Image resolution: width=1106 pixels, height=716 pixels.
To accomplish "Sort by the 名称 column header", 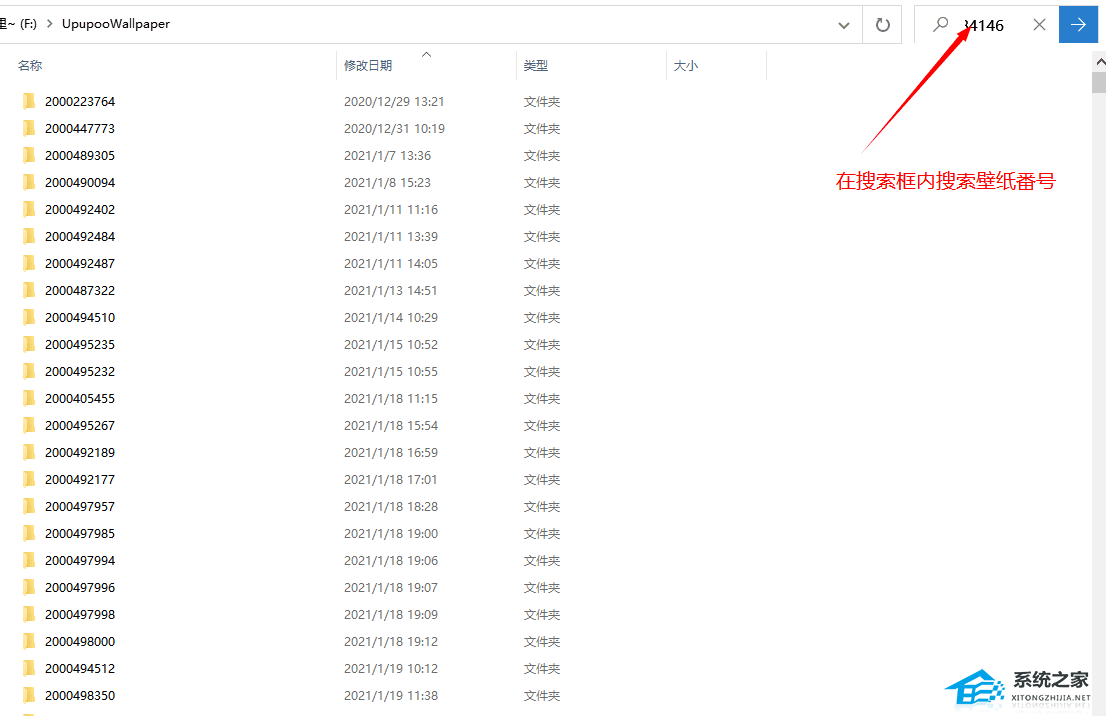I will [x=30, y=65].
